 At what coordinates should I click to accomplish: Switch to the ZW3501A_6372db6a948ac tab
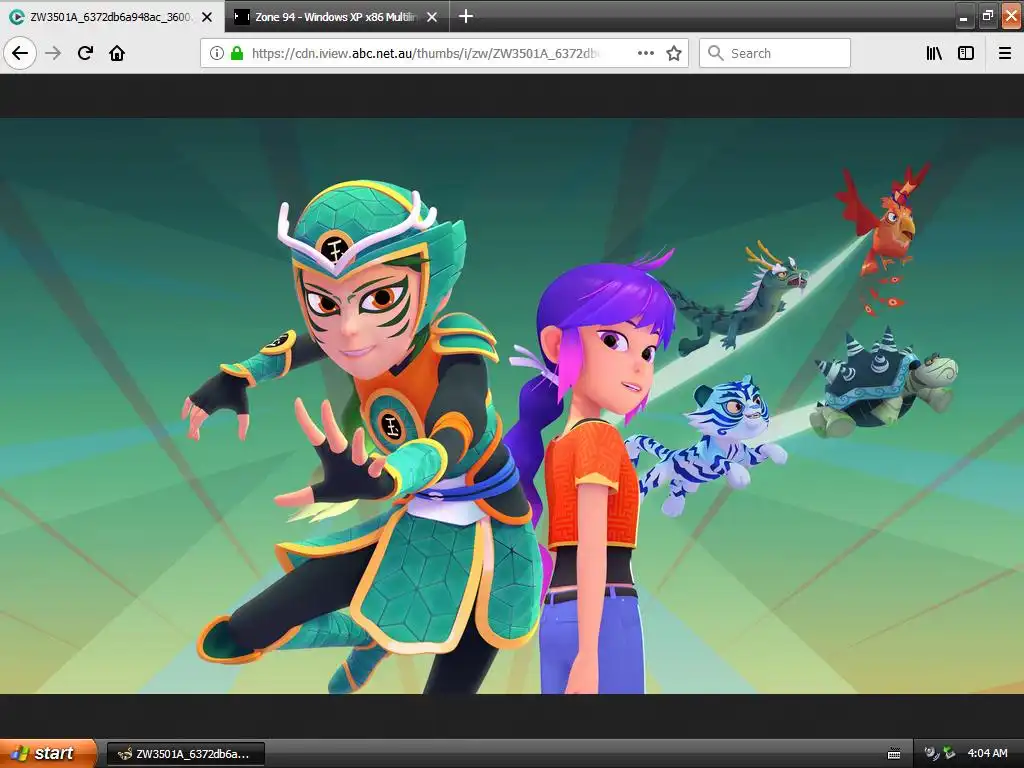pyautogui.click(x=112, y=16)
